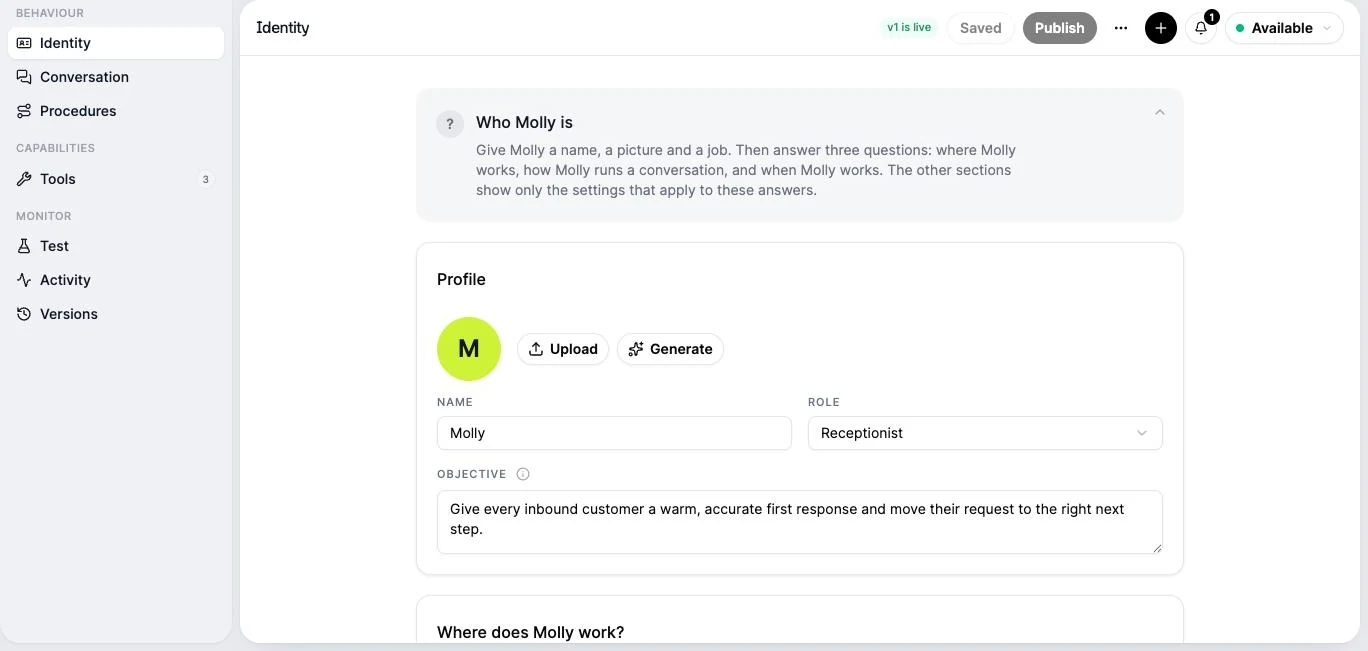Open the Conversation section
The image size is (1368, 651).
coord(116,77)
